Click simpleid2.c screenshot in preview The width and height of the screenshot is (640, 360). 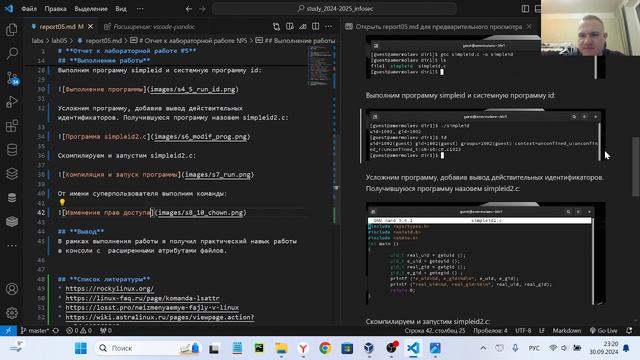pos(485,253)
